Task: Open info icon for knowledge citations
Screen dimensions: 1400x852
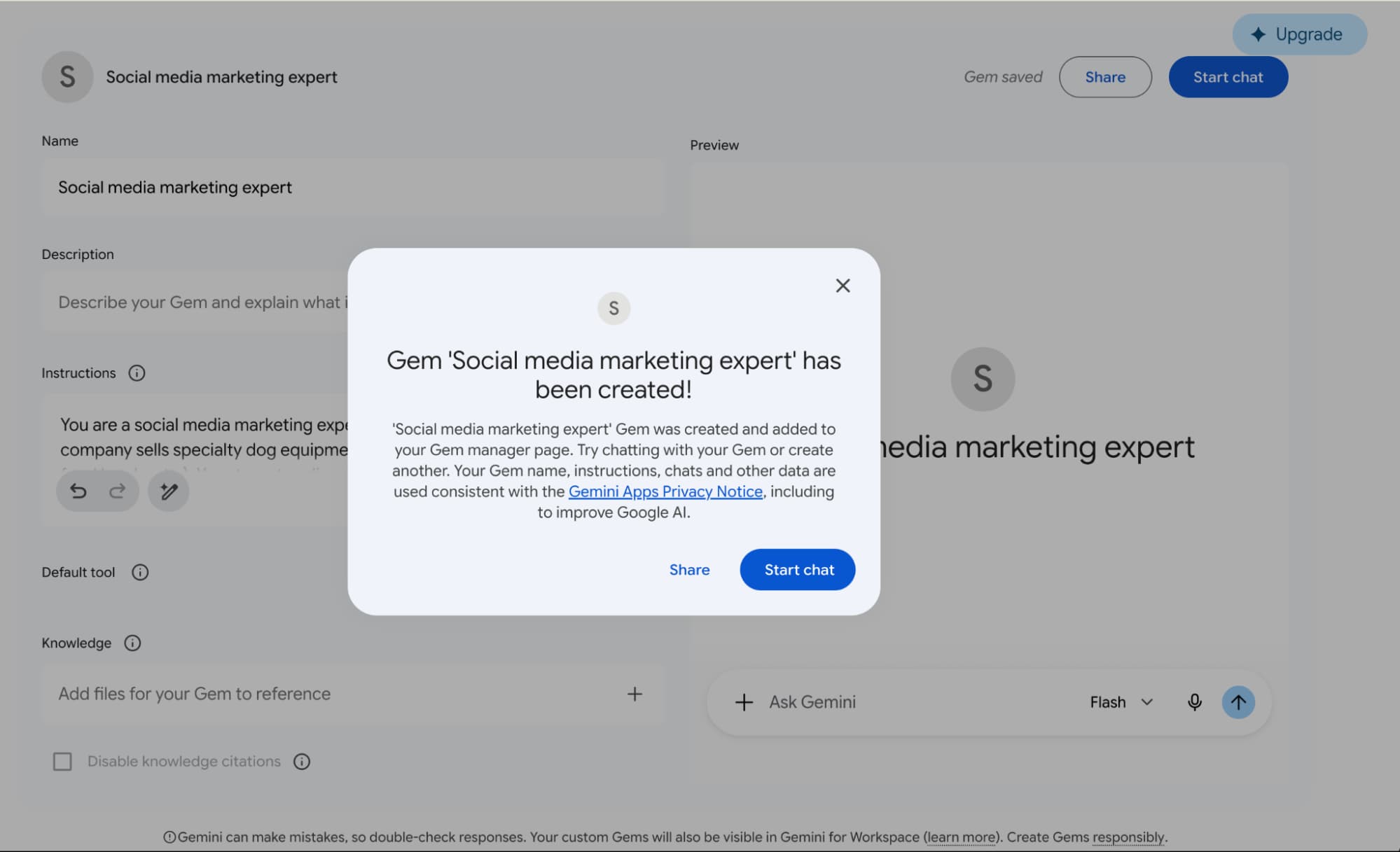Action: point(302,761)
